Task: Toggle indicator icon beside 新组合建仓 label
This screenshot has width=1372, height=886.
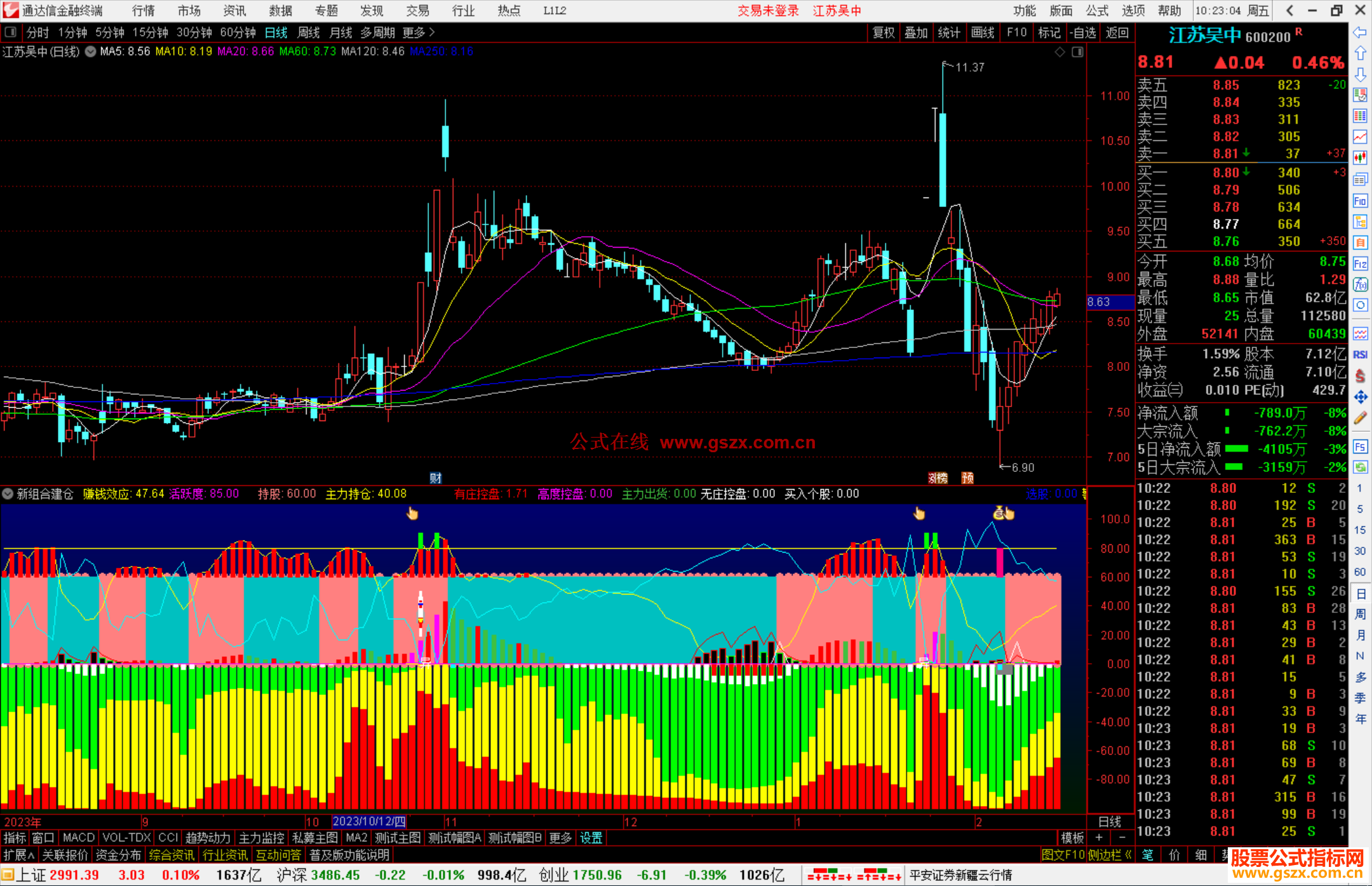Action: coord(8,493)
